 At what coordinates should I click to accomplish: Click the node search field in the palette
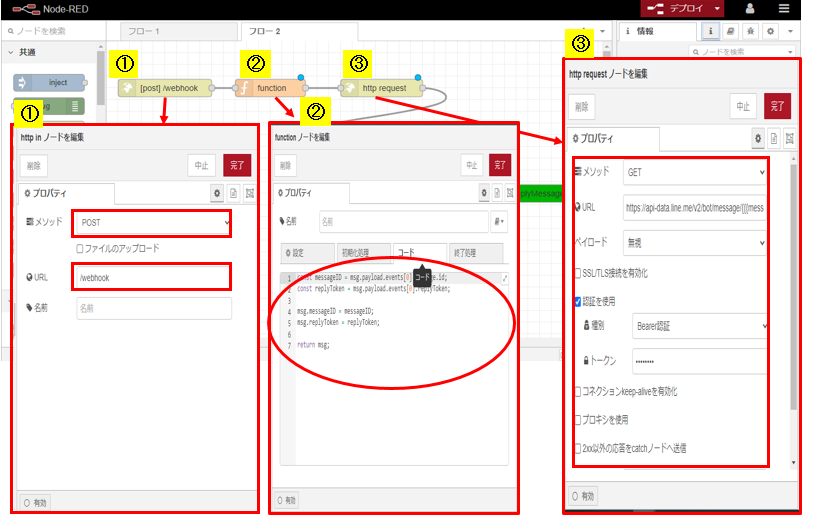(54, 31)
